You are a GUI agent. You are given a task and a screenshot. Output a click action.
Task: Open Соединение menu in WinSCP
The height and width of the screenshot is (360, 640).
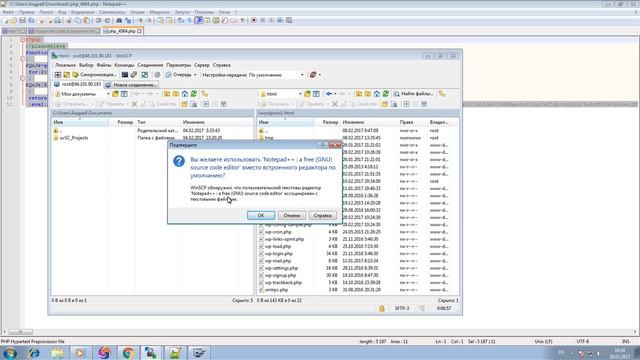click(x=150, y=65)
